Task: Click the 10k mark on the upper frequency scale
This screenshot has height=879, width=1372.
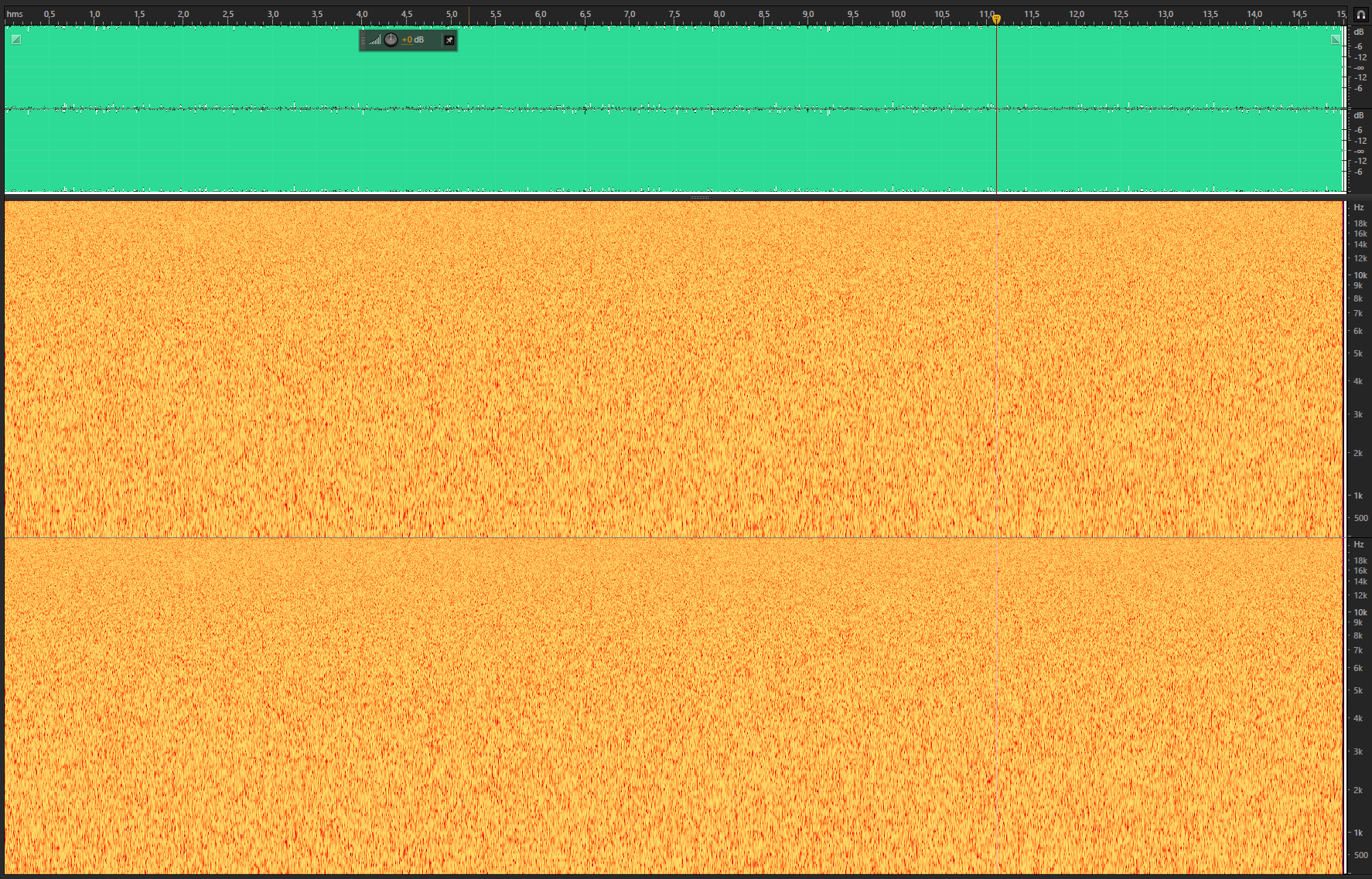Action: point(1360,275)
